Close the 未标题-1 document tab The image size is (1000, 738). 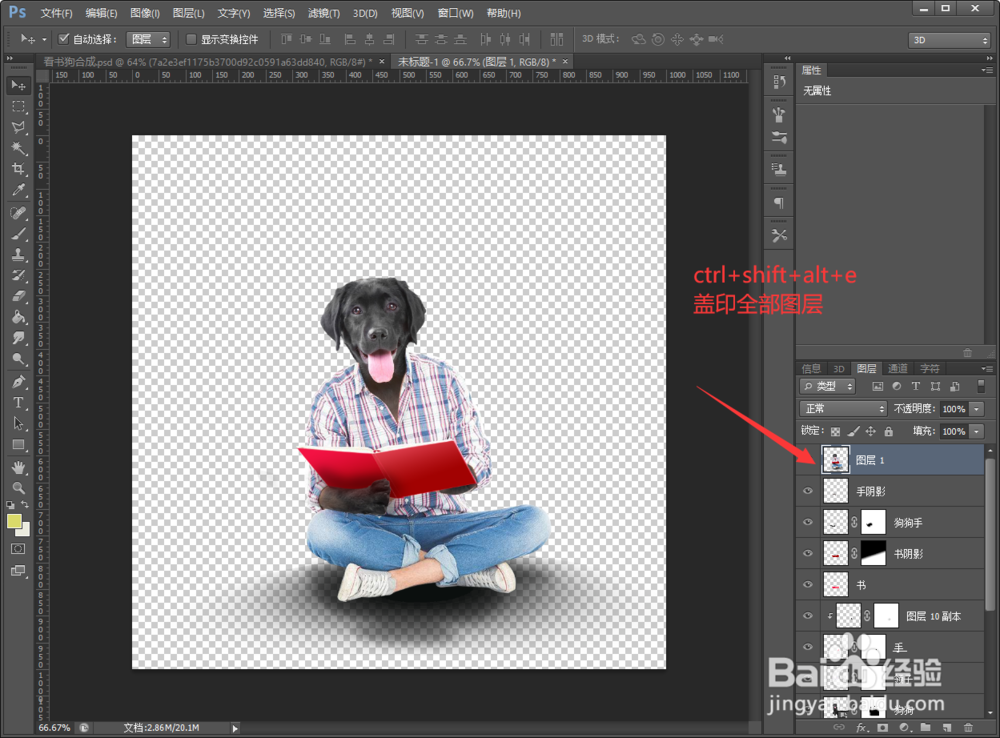565,62
